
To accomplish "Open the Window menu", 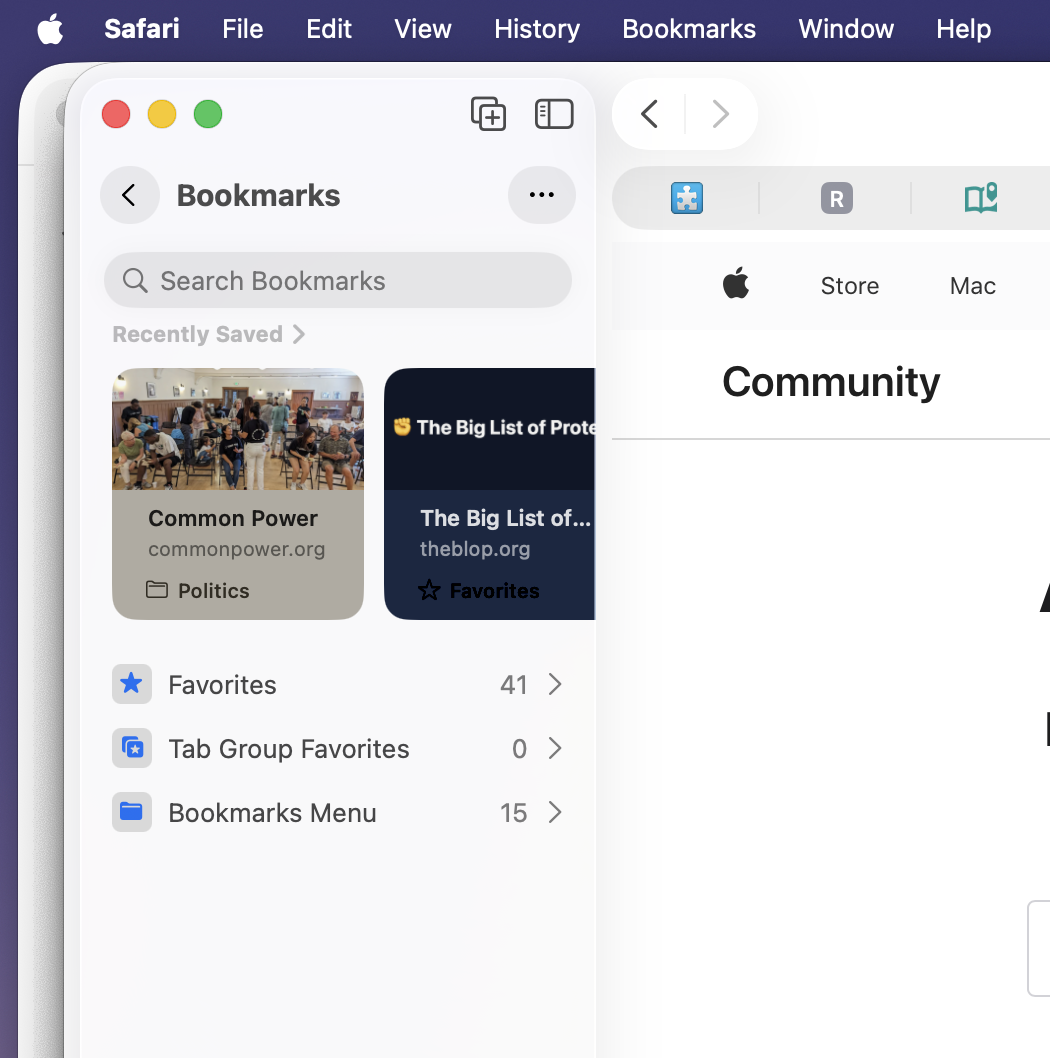I will click(x=846, y=29).
